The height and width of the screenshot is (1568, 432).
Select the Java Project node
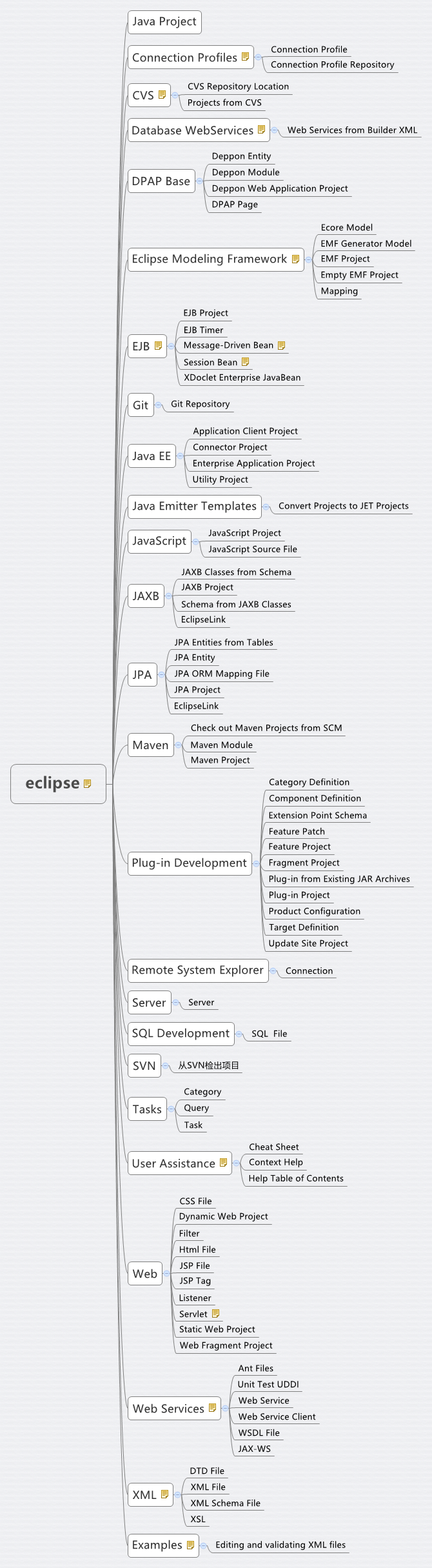[164, 22]
